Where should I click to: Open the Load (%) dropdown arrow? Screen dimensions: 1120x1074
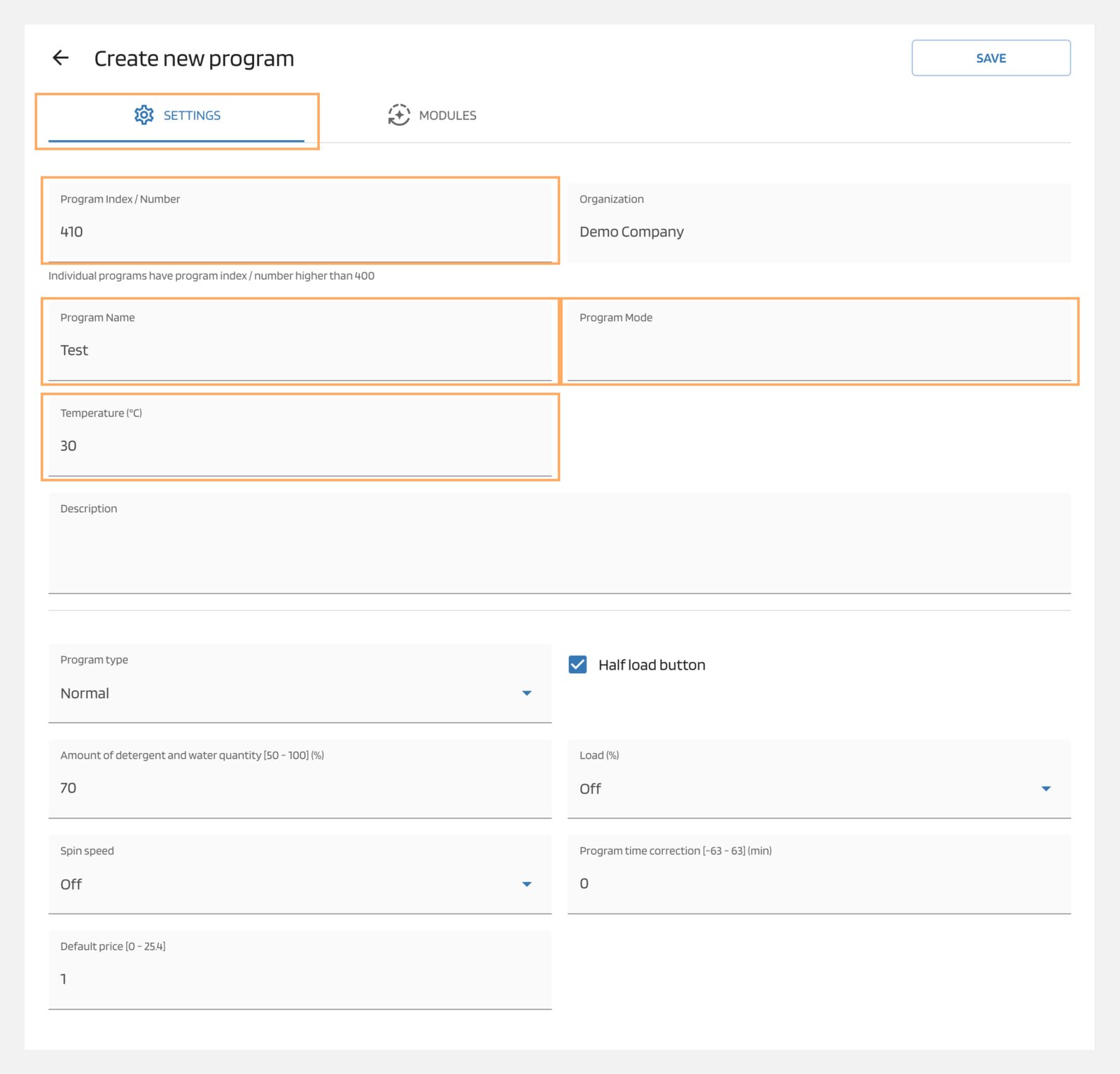(1045, 789)
